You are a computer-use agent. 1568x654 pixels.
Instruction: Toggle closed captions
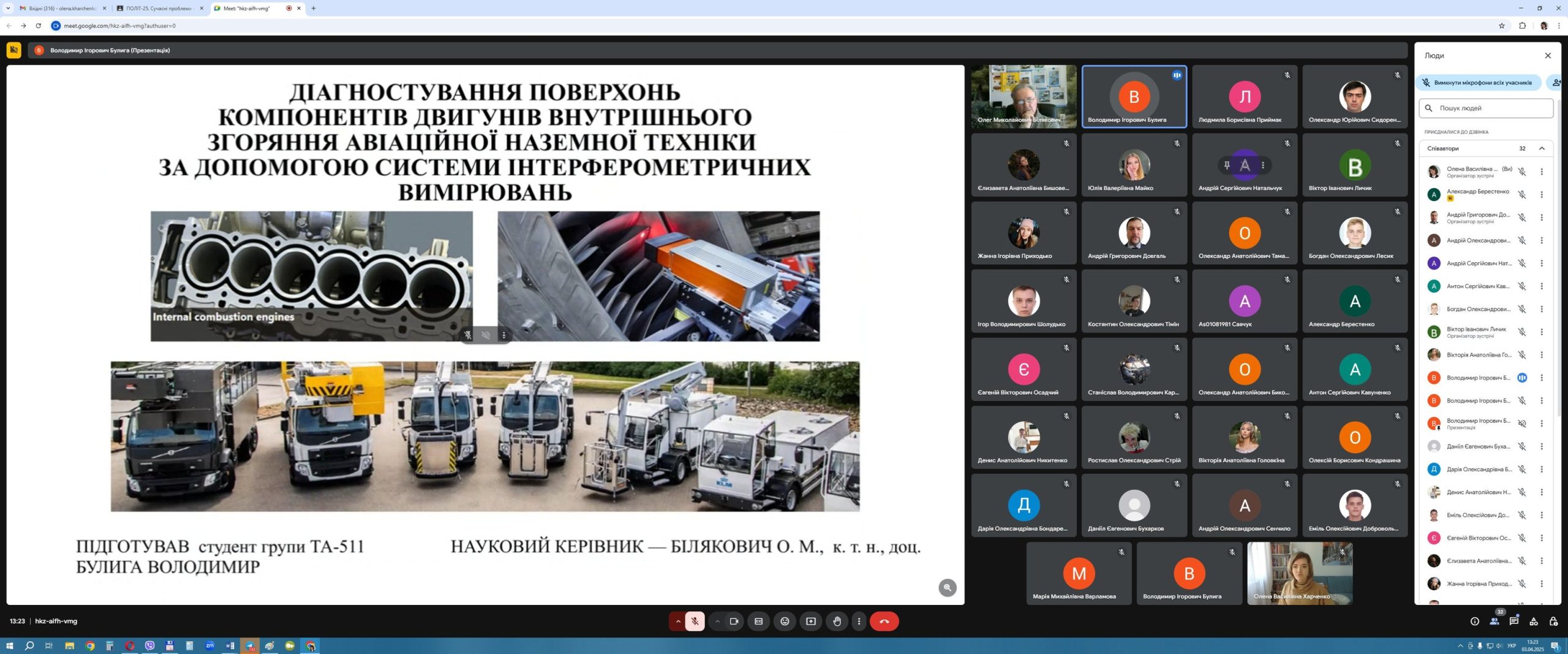(758, 621)
